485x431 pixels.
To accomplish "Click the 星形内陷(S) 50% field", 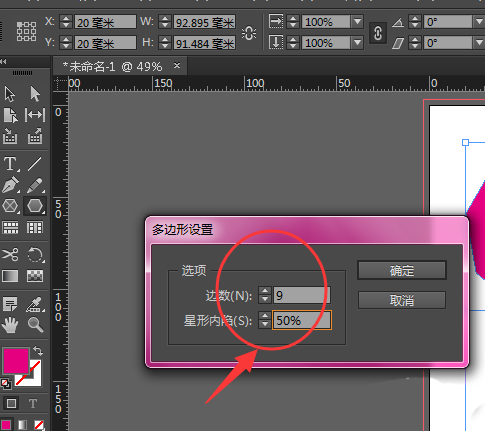I will (x=302, y=320).
